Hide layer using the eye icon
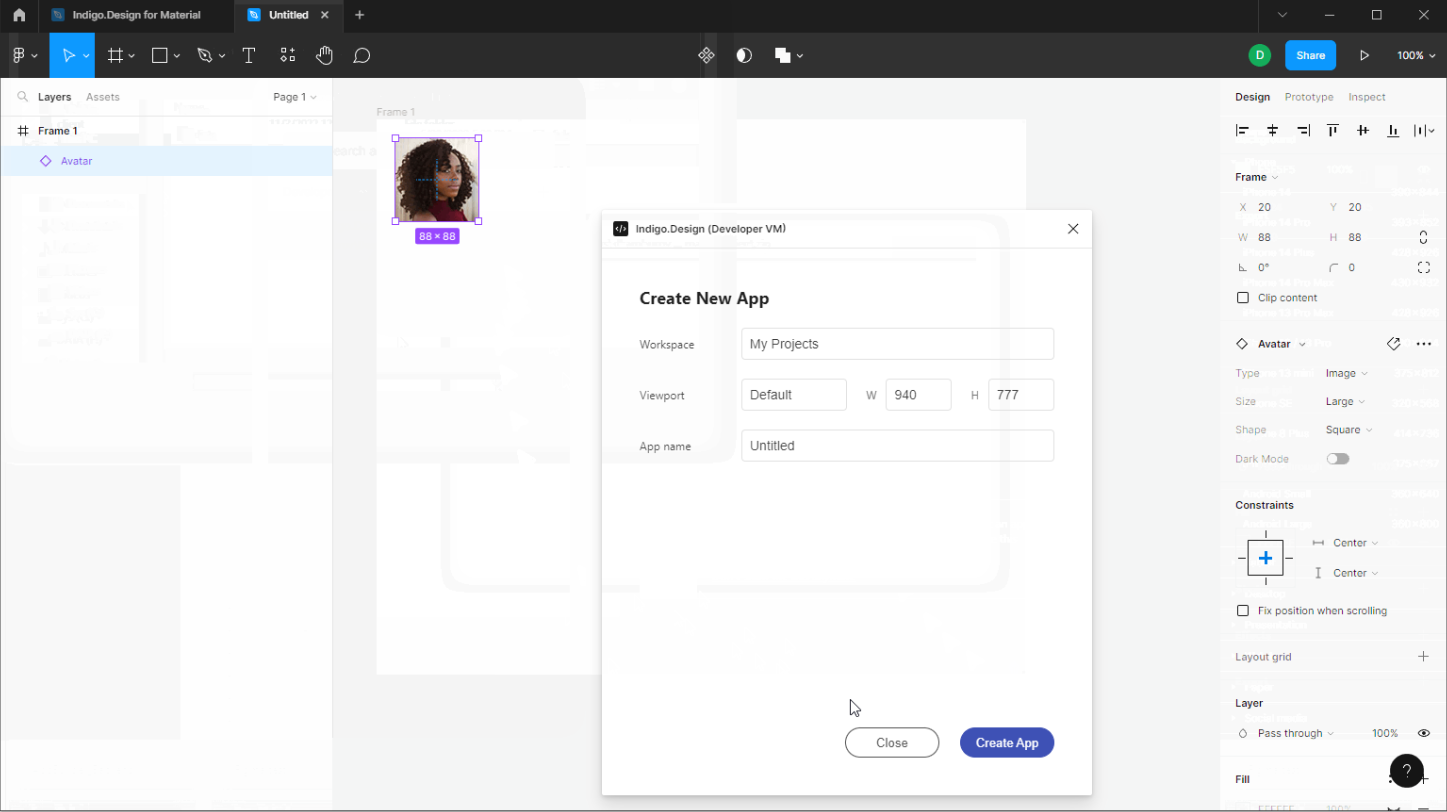Viewport: 1447px width, 812px height. (x=1423, y=734)
